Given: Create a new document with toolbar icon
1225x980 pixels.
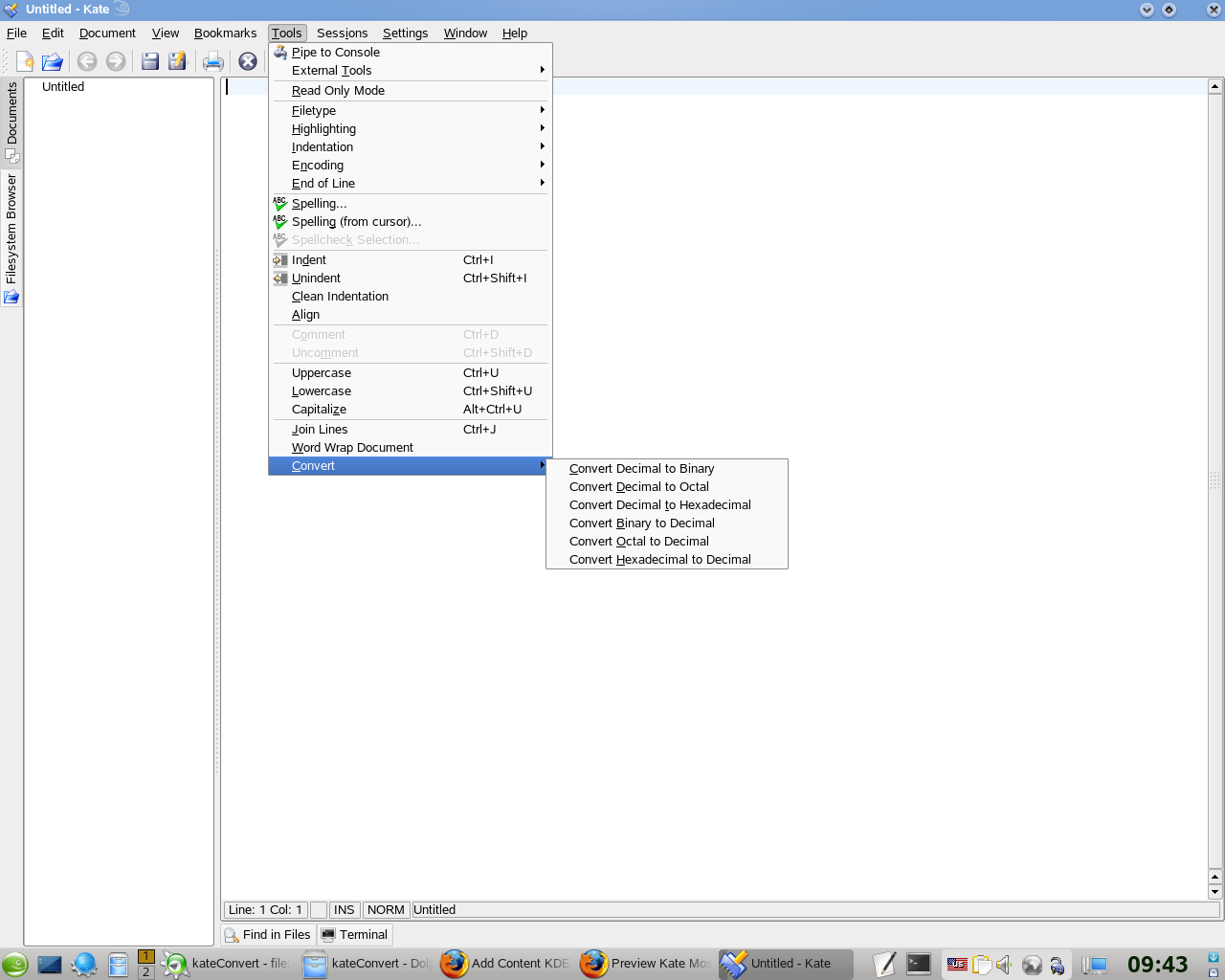Looking at the screenshot, I should click(25, 61).
